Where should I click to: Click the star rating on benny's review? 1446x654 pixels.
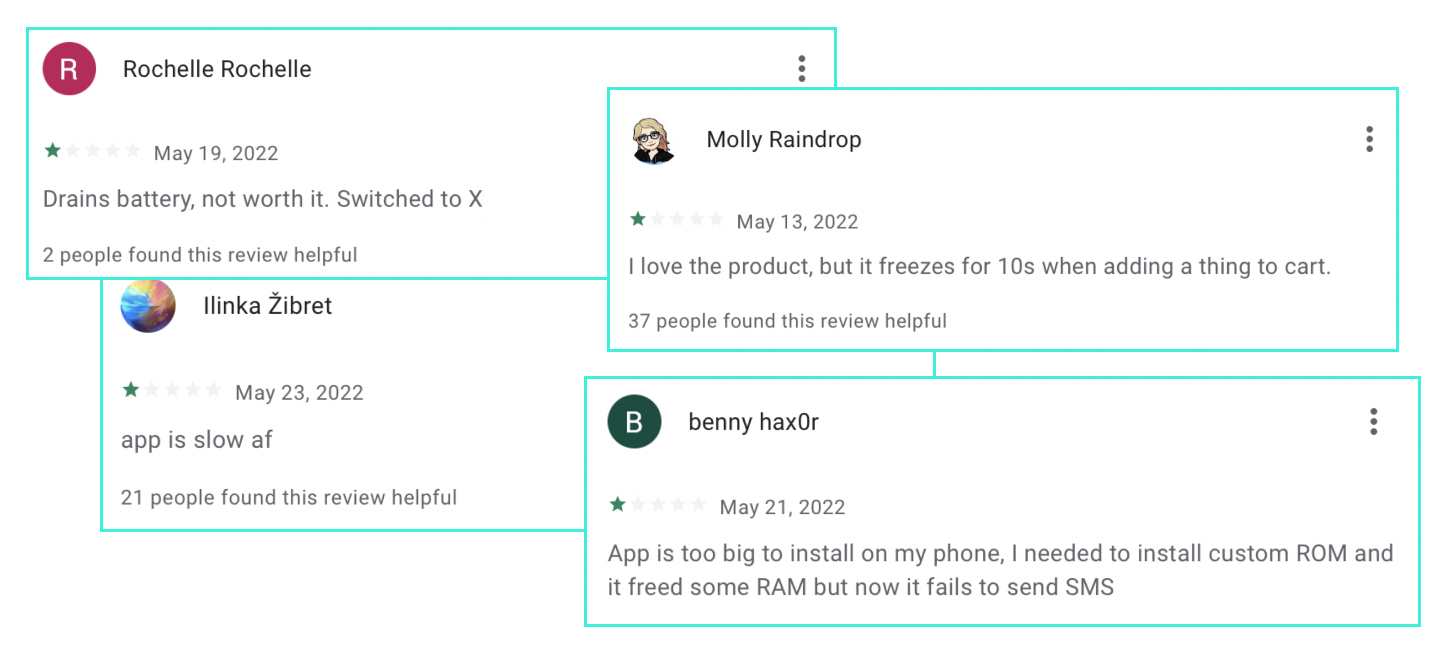657,506
